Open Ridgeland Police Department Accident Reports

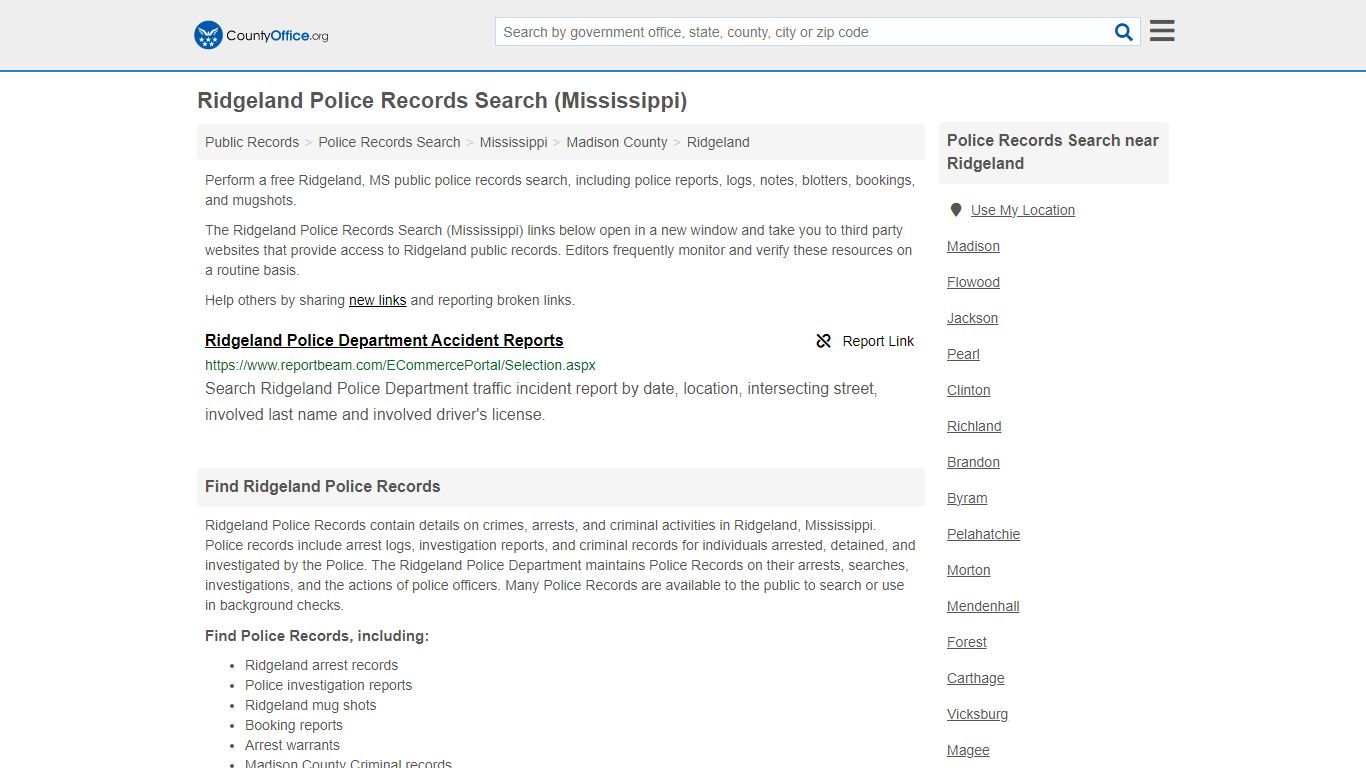pyautogui.click(x=384, y=340)
